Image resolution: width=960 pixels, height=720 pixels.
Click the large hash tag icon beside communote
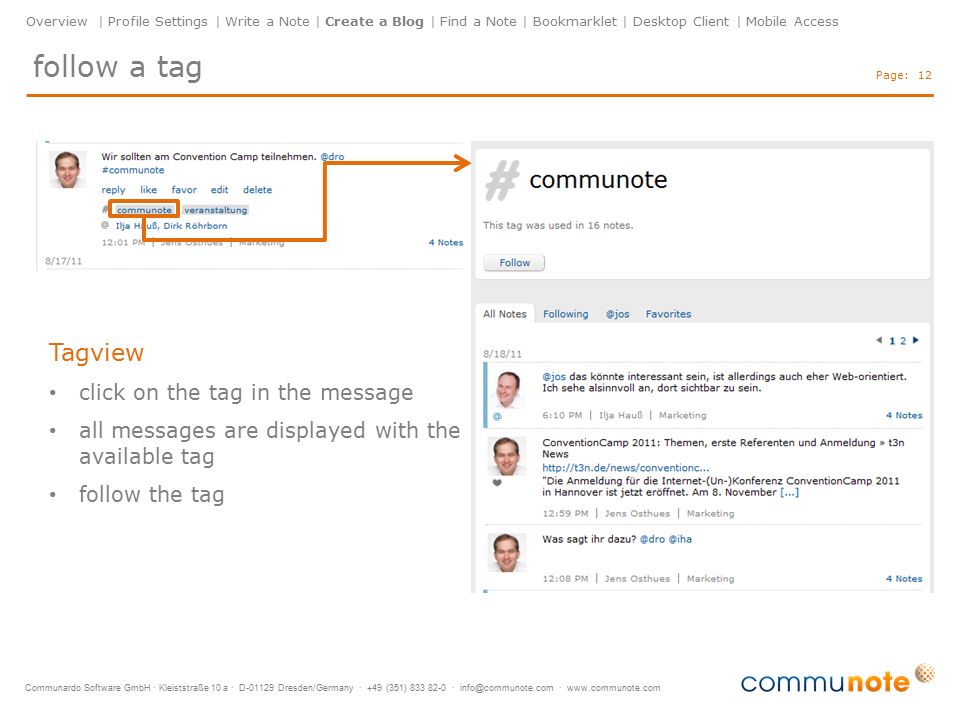503,181
